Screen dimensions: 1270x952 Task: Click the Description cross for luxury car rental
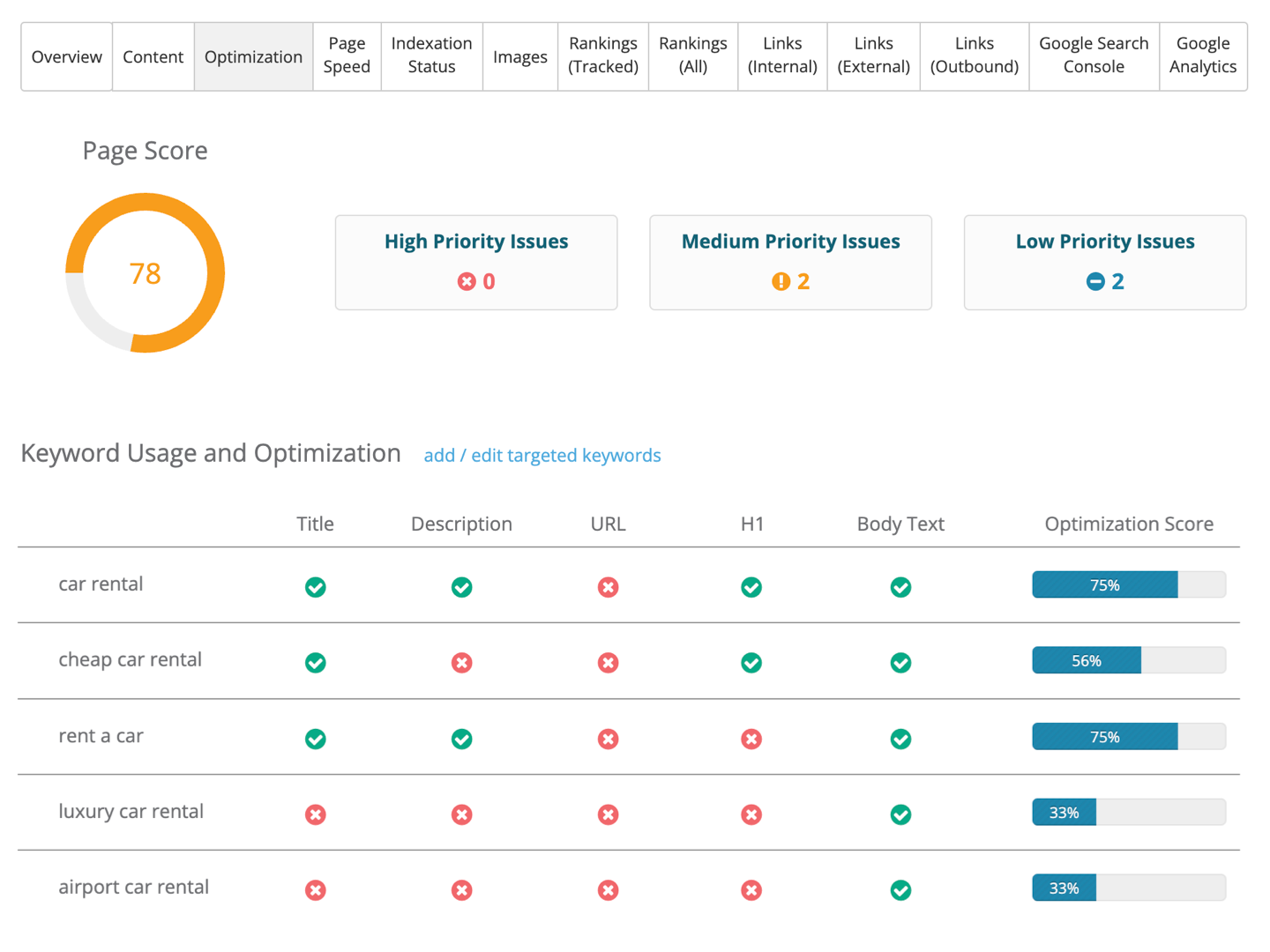point(461,814)
